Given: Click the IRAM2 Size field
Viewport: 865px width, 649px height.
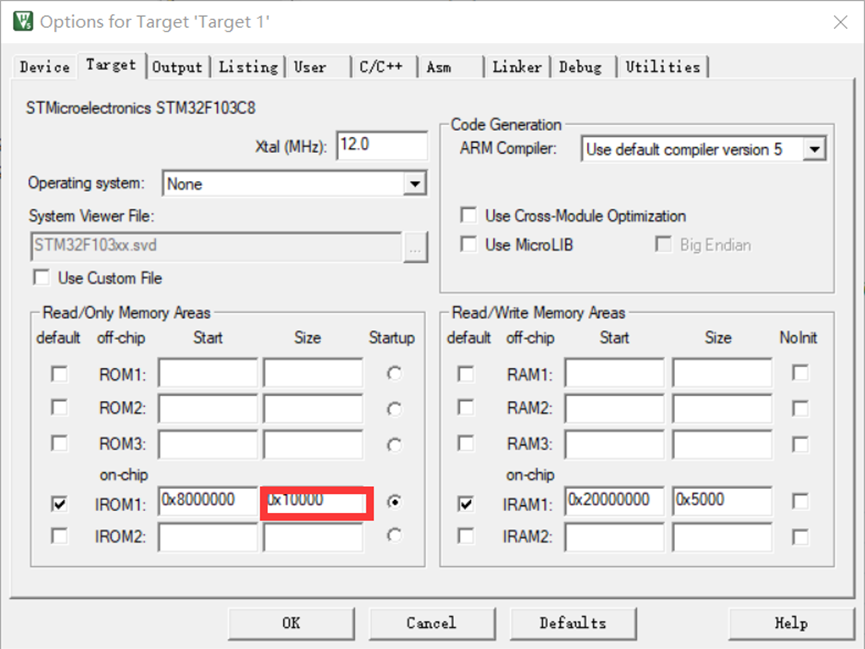Looking at the screenshot, I should [x=722, y=537].
